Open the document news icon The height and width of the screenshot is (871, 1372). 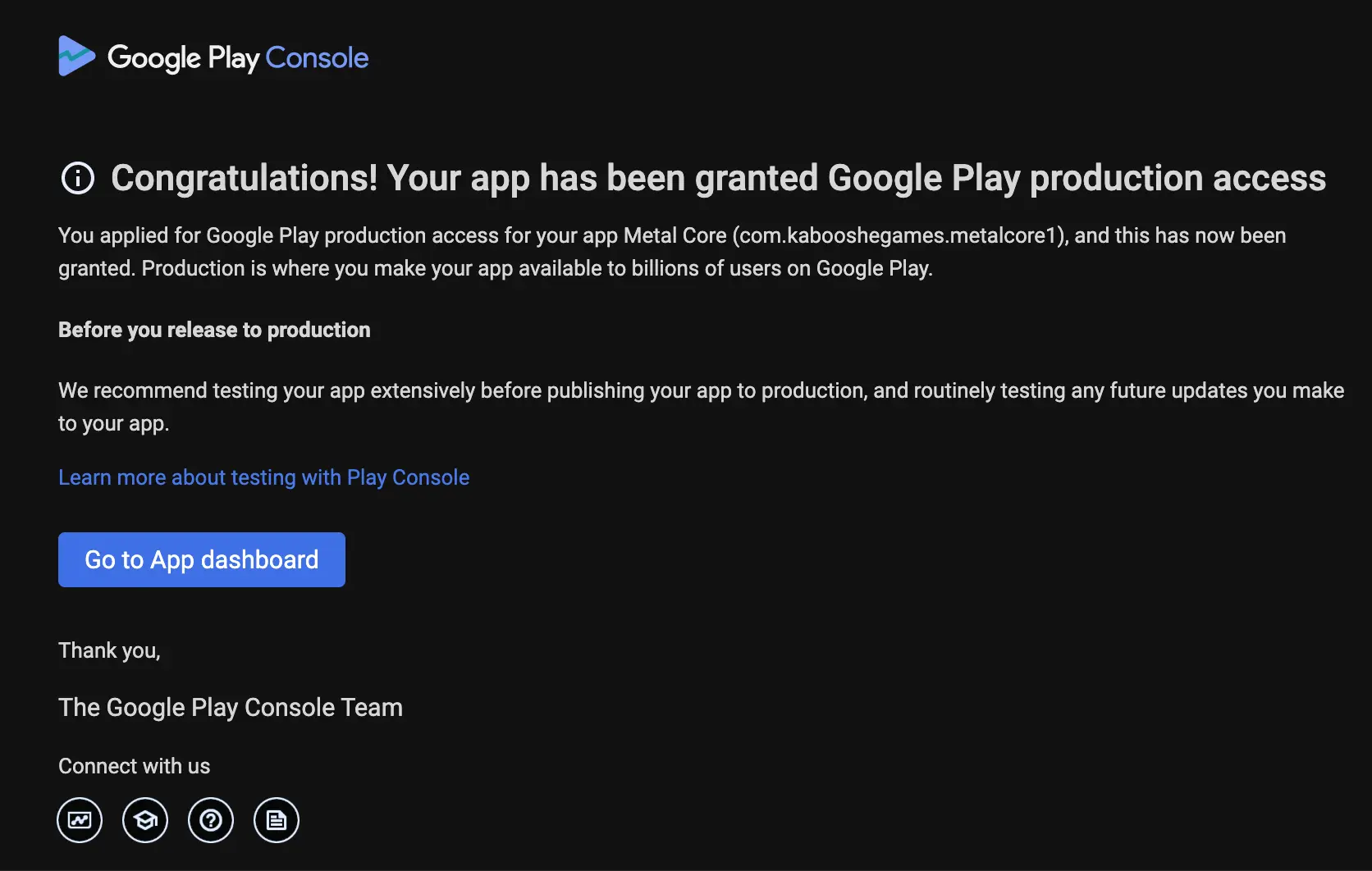click(x=277, y=820)
